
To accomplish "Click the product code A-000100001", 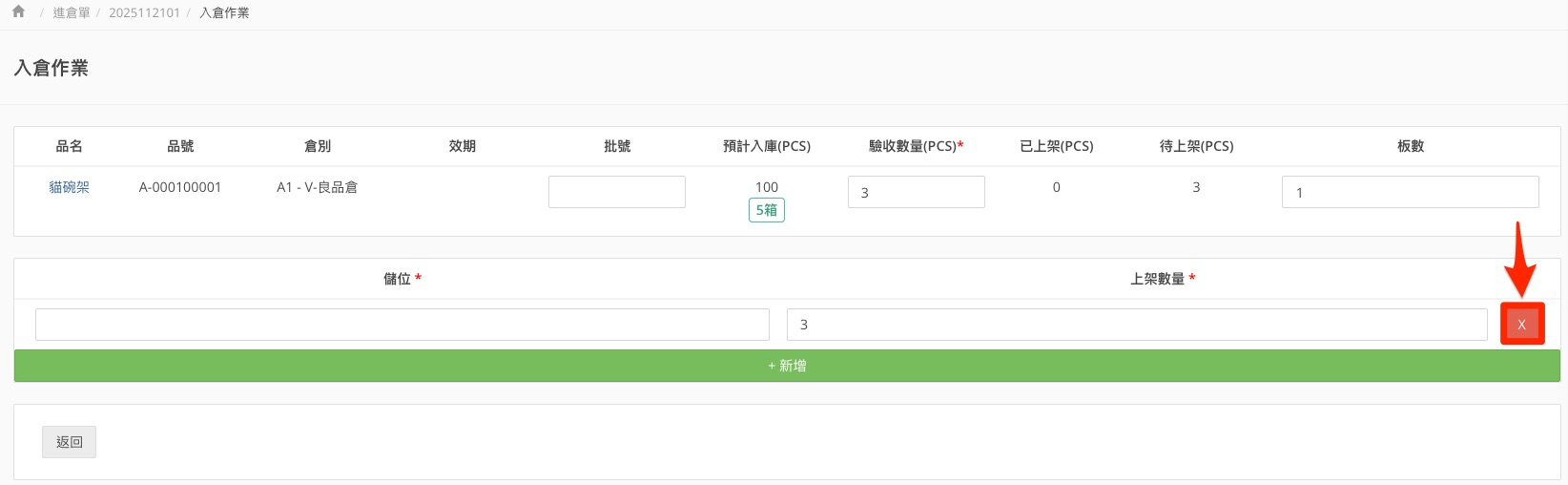I will pyautogui.click(x=180, y=187).
